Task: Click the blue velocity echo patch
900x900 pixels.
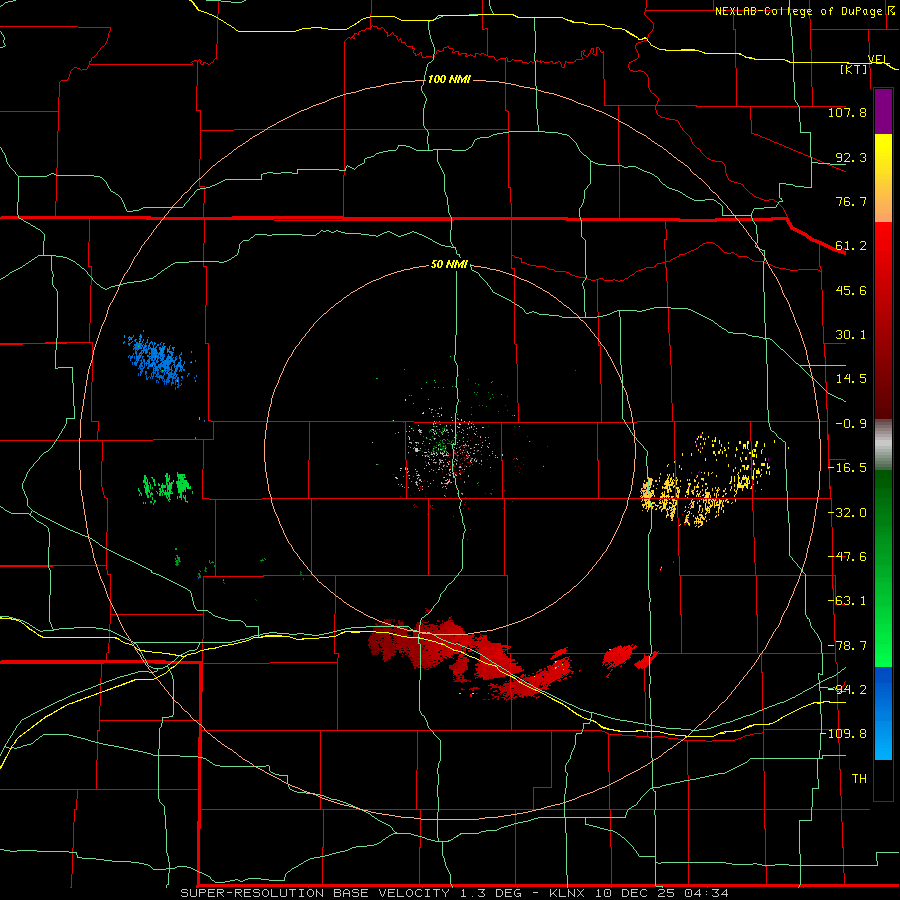Action: tap(158, 360)
